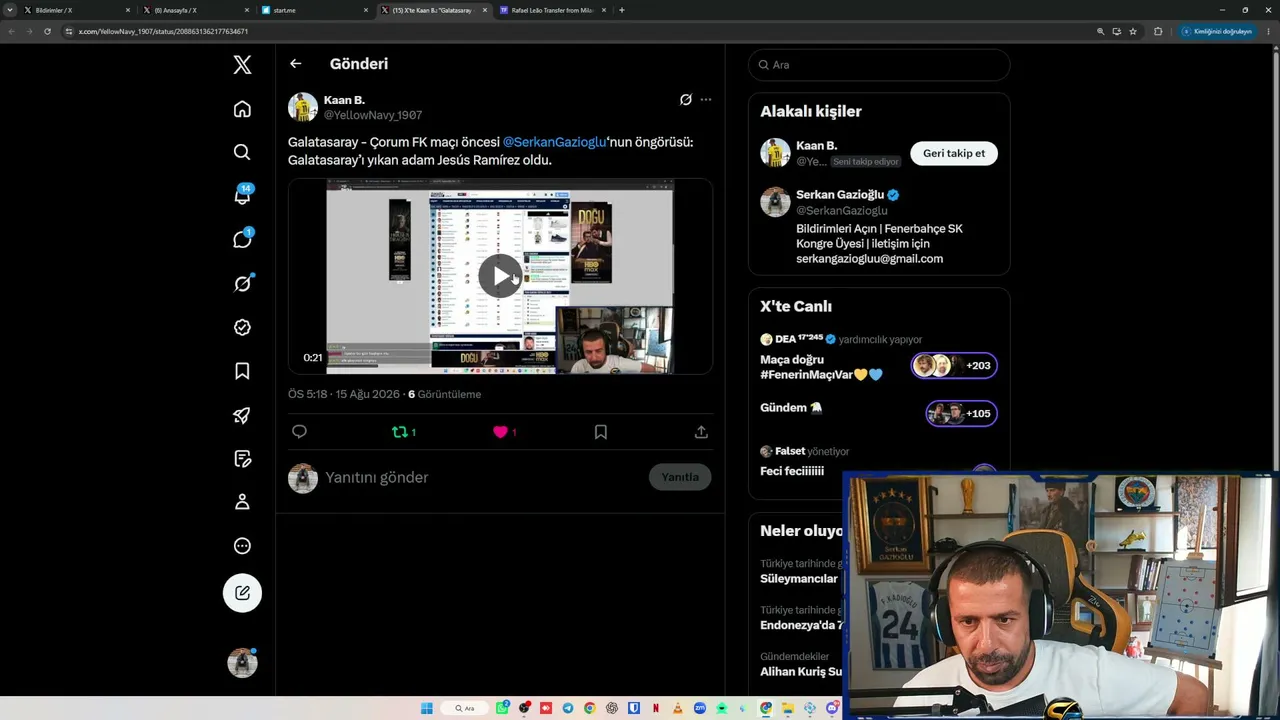Open the verified badge icon in sidebar
This screenshot has height=720, width=1280.
[242, 327]
